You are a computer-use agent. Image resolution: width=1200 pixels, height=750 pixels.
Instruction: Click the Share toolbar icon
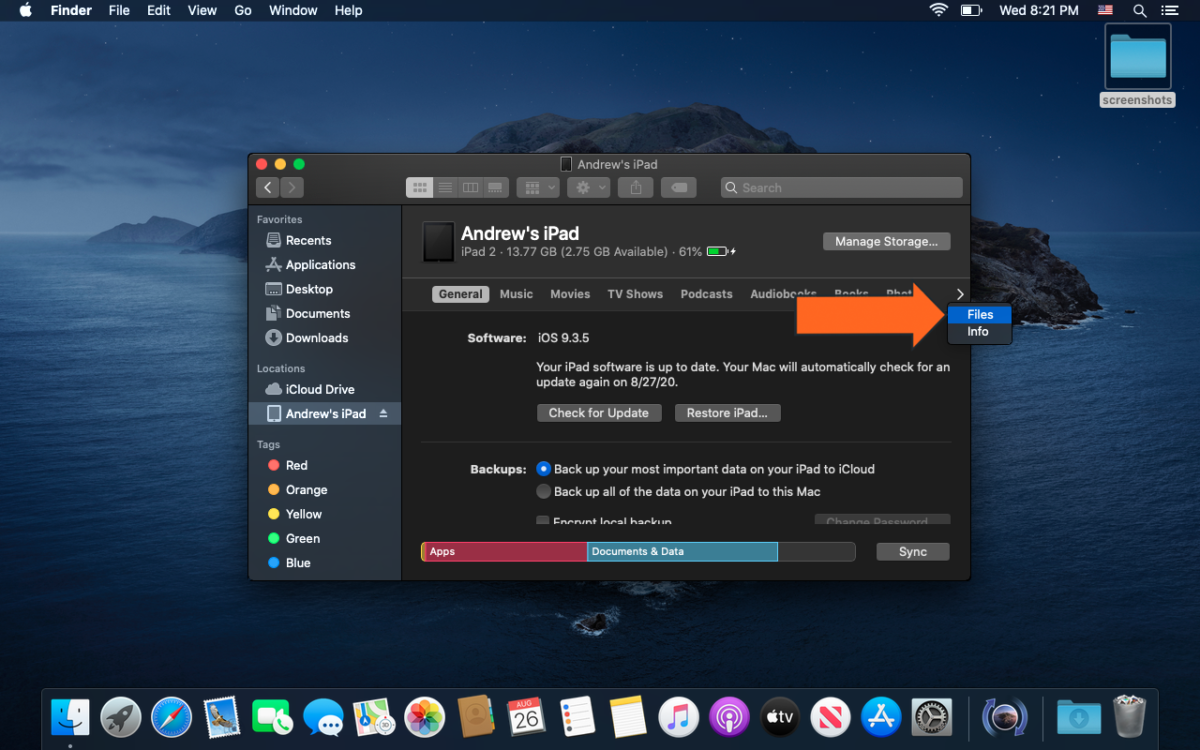tap(635, 188)
